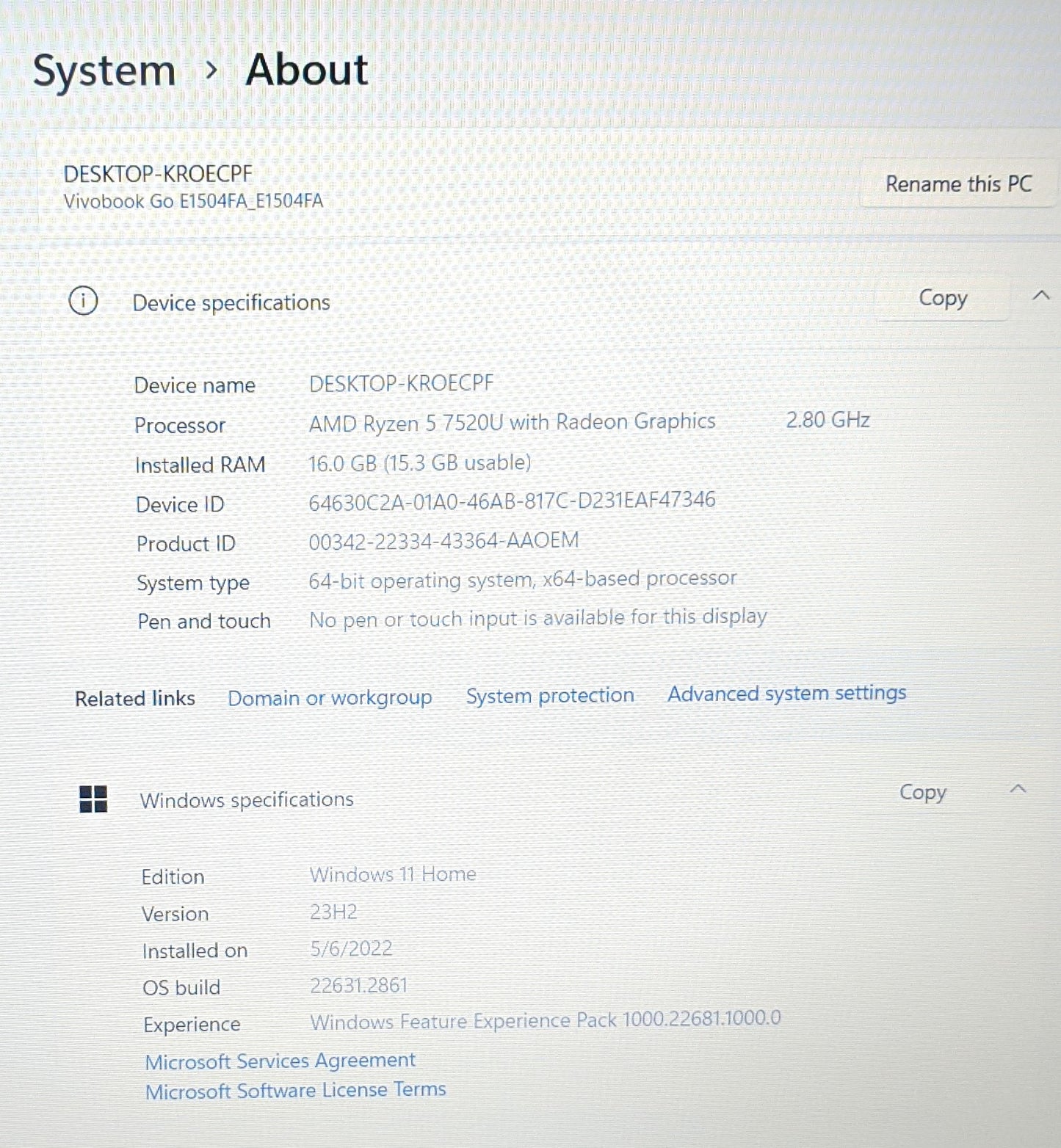Click the System type row label

[x=193, y=584]
